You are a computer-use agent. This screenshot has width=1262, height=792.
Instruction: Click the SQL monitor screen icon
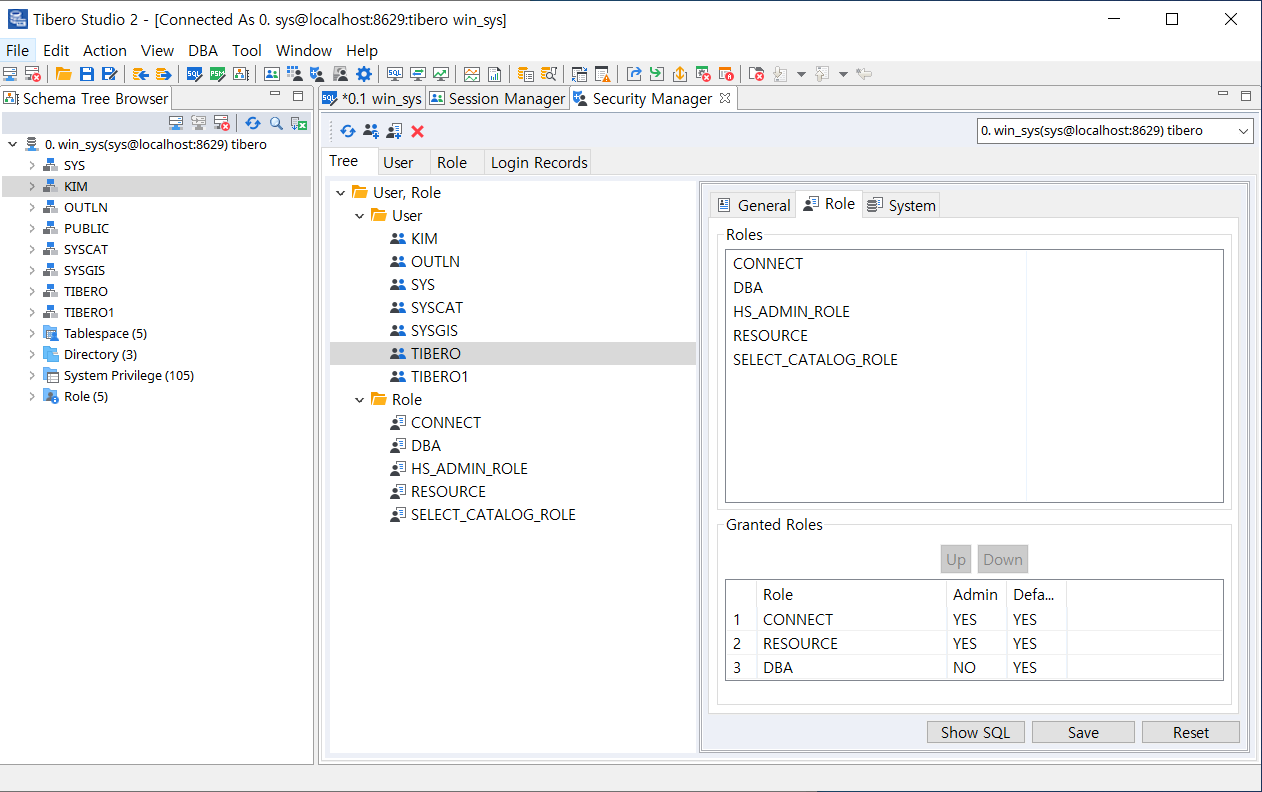pyautogui.click(x=395, y=74)
